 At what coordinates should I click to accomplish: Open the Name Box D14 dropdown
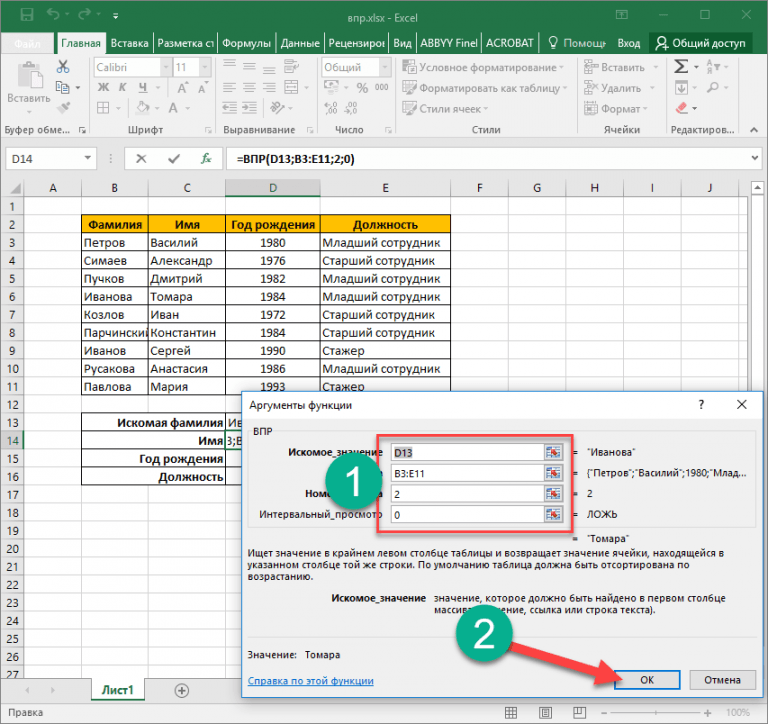[x=87, y=158]
